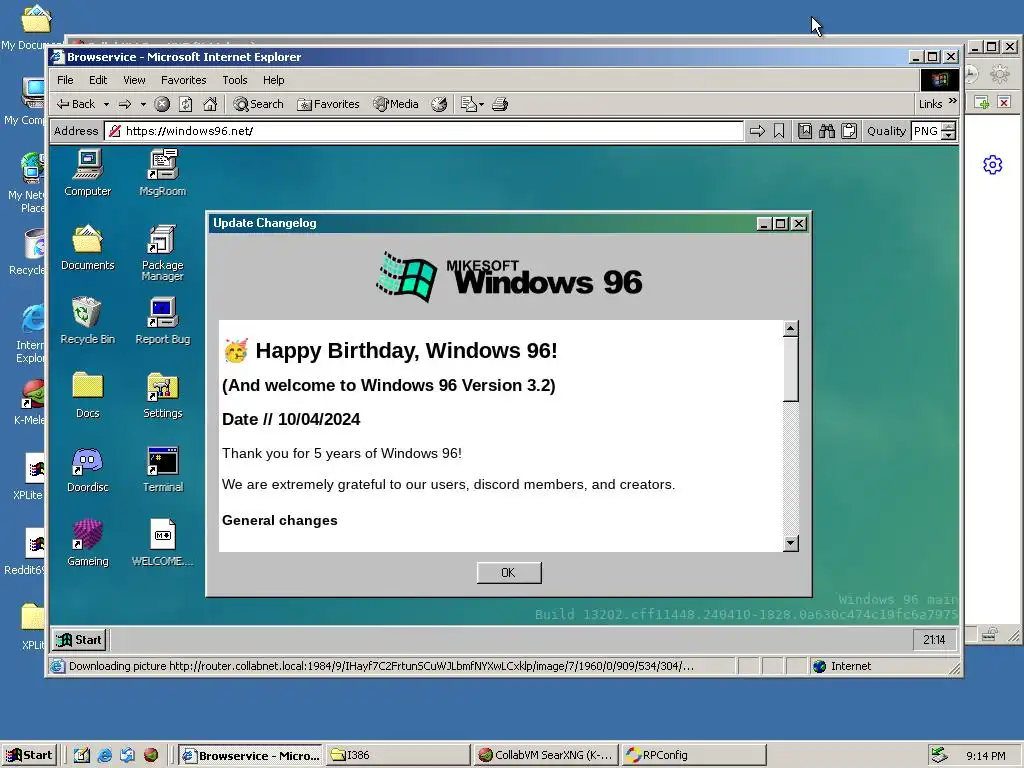Click the Print icon in toolbar
This screenshot has height=768, width=1024.
pos(500,104)
